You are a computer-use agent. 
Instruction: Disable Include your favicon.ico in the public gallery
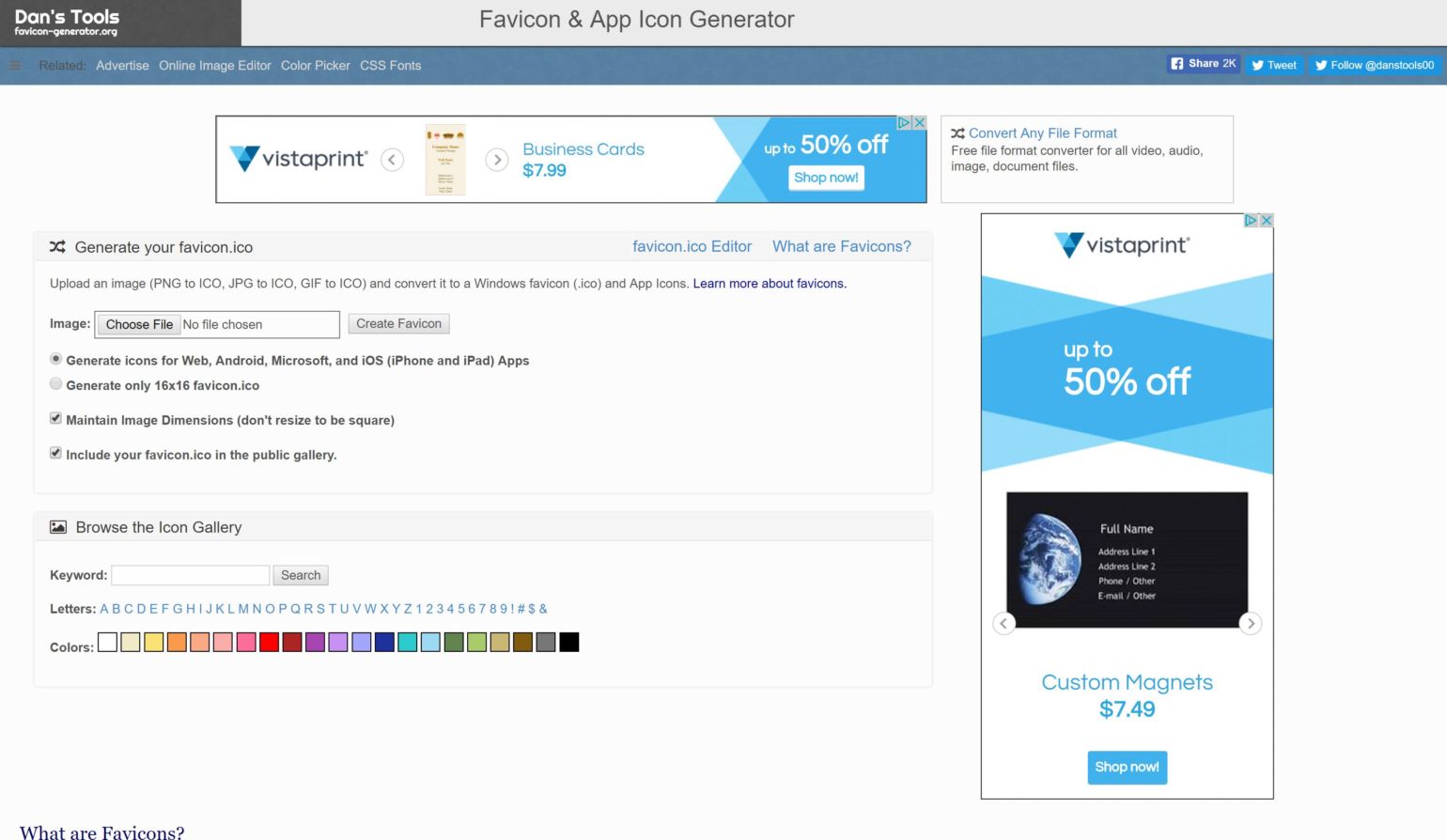click(55, 452)
